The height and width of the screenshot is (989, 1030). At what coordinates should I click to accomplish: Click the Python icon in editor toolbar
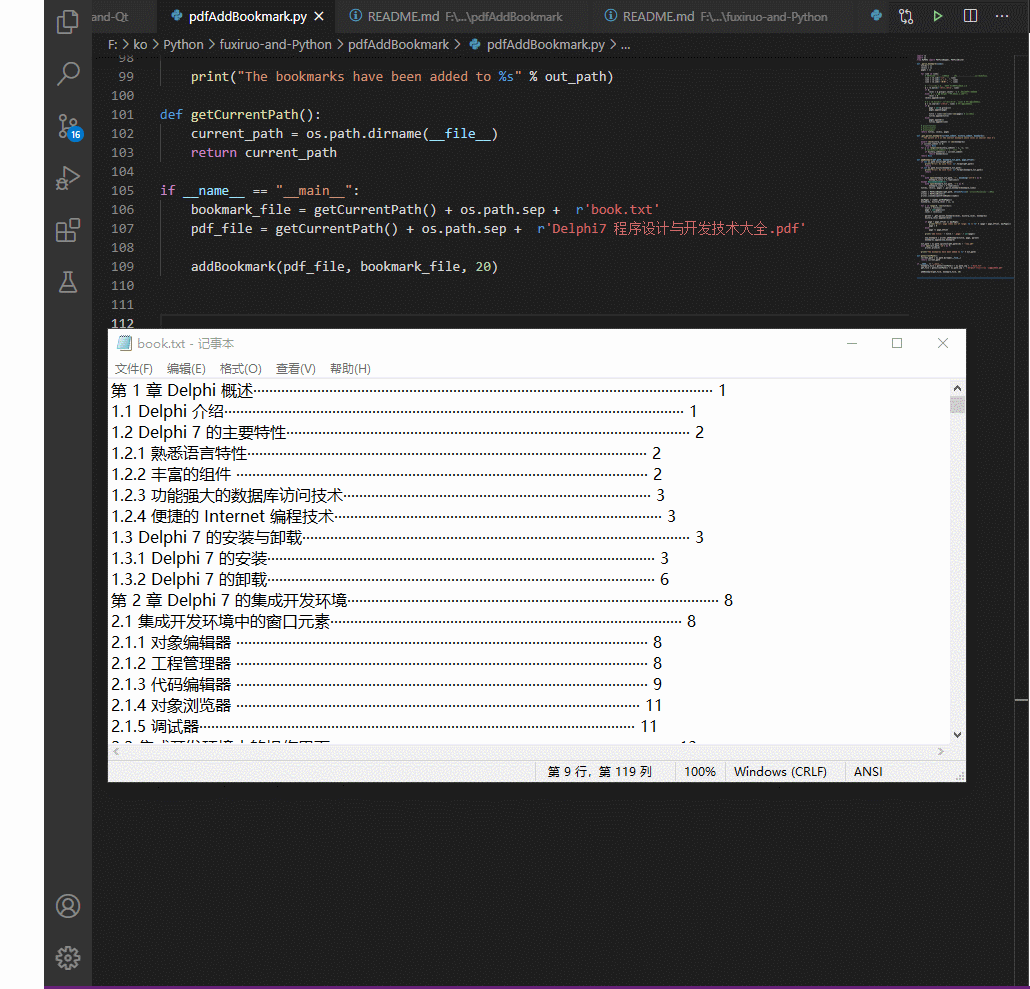[x=876, y=16]
